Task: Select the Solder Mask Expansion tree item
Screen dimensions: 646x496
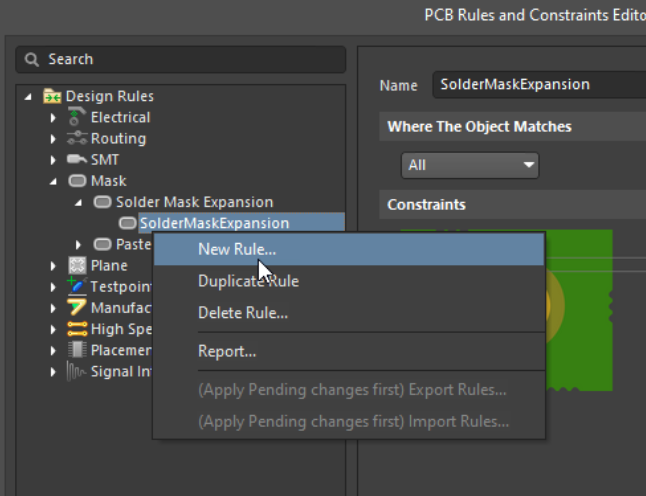Action: point(194,202)
